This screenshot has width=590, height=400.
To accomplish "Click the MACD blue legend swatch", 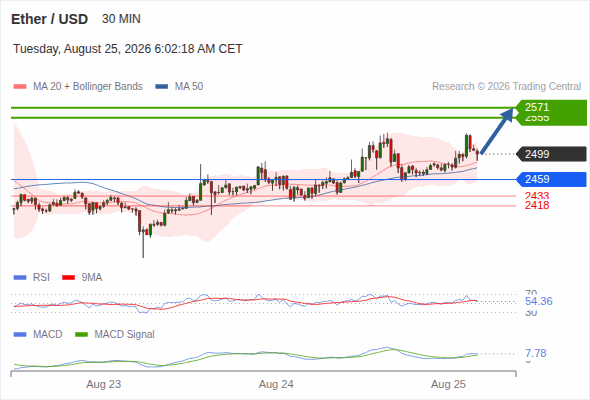I will point(20,335).
